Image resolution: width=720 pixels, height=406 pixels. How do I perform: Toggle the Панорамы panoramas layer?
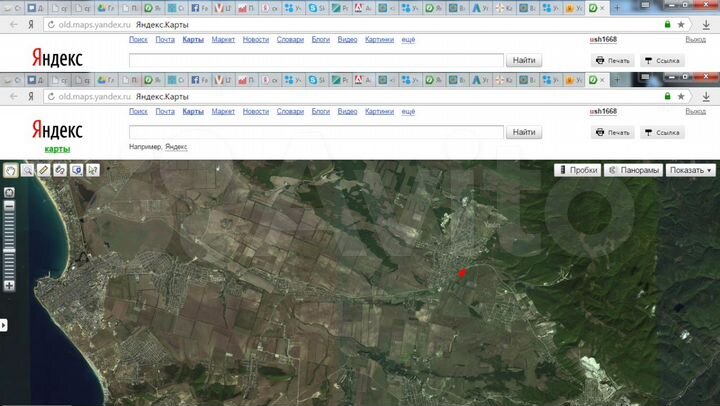tap(633, 170)
